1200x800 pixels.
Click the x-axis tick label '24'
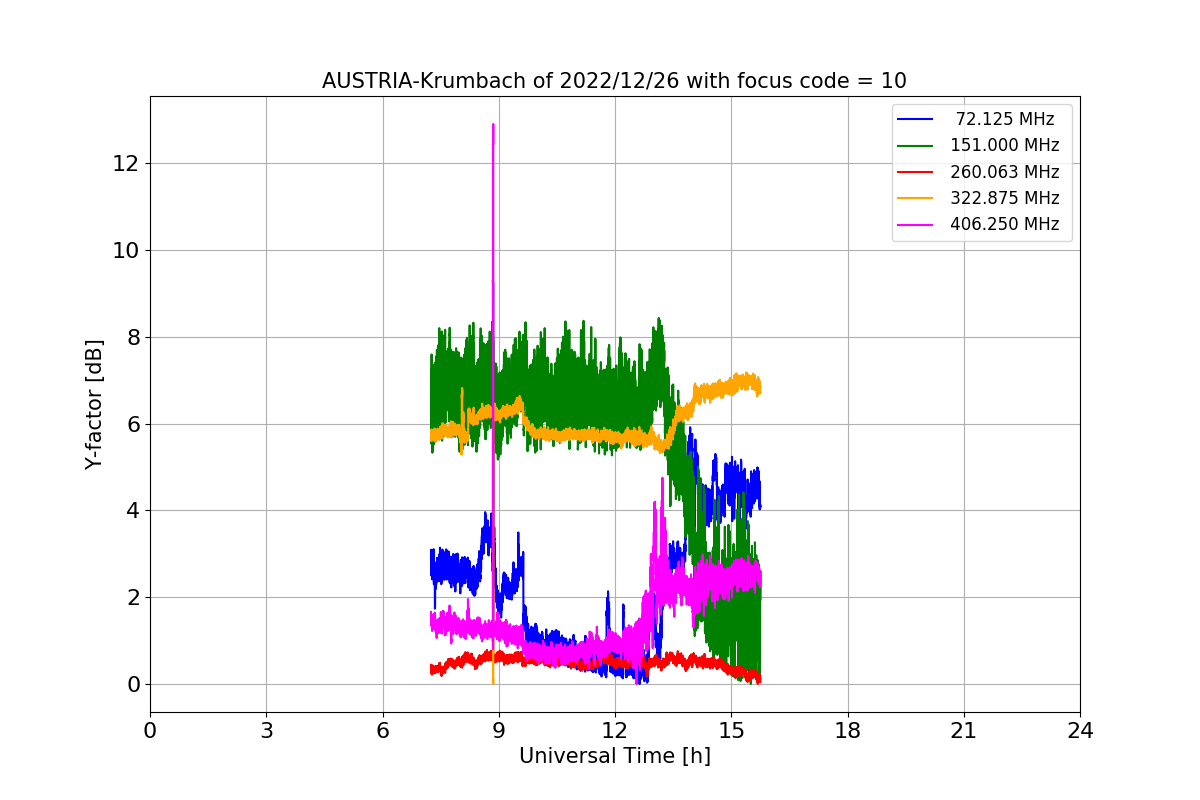[1080, 731]
